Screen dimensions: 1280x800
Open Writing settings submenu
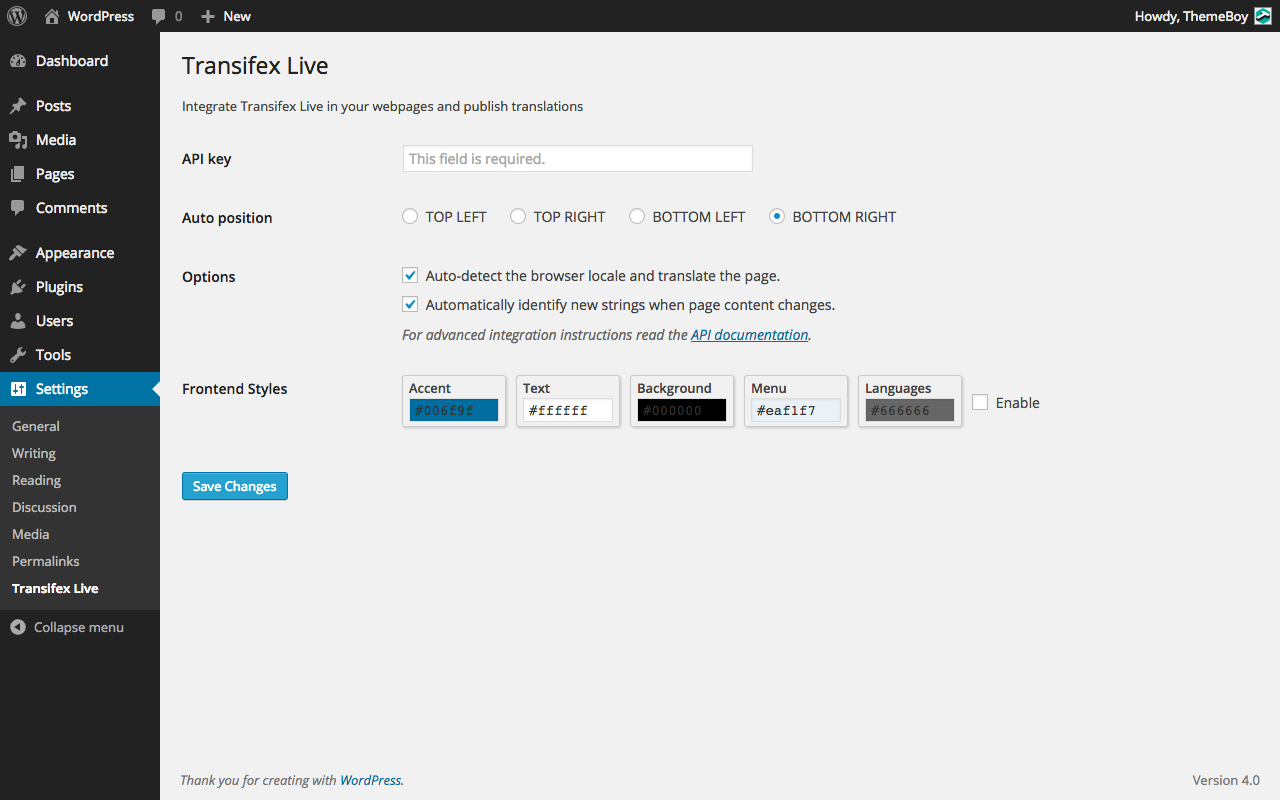34,453
